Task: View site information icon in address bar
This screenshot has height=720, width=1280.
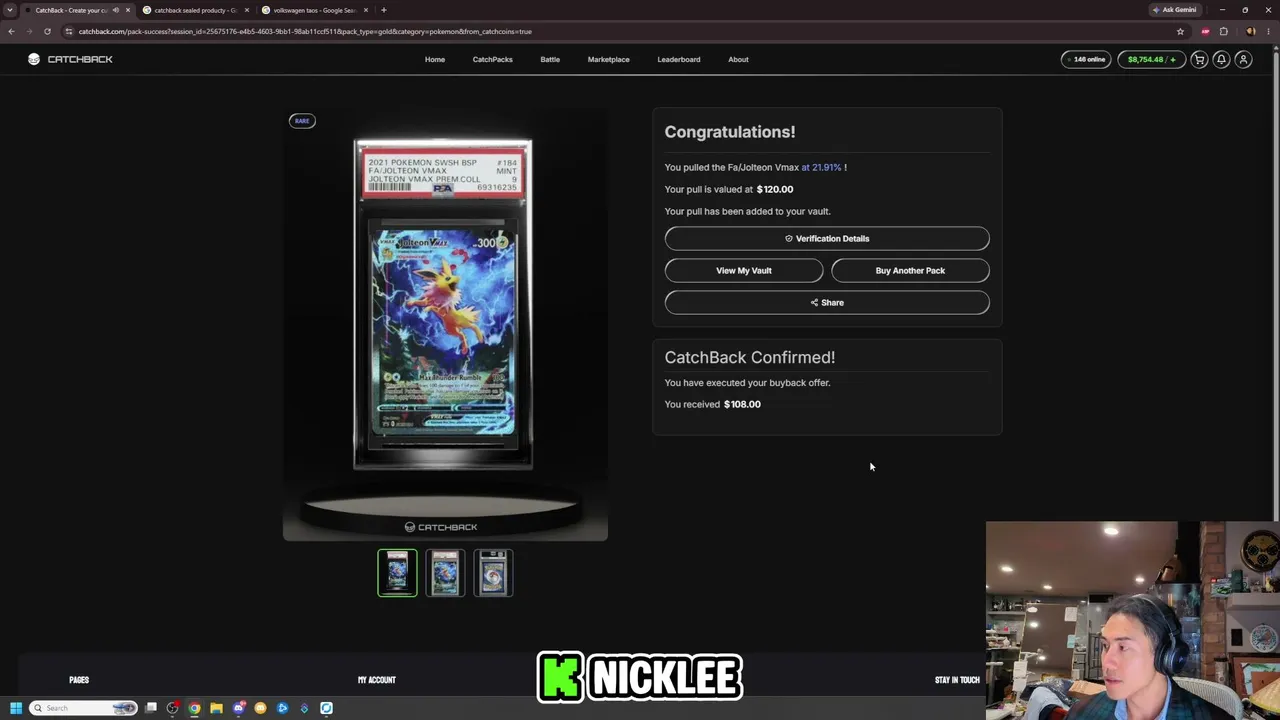Action: [x=69, y=31]
